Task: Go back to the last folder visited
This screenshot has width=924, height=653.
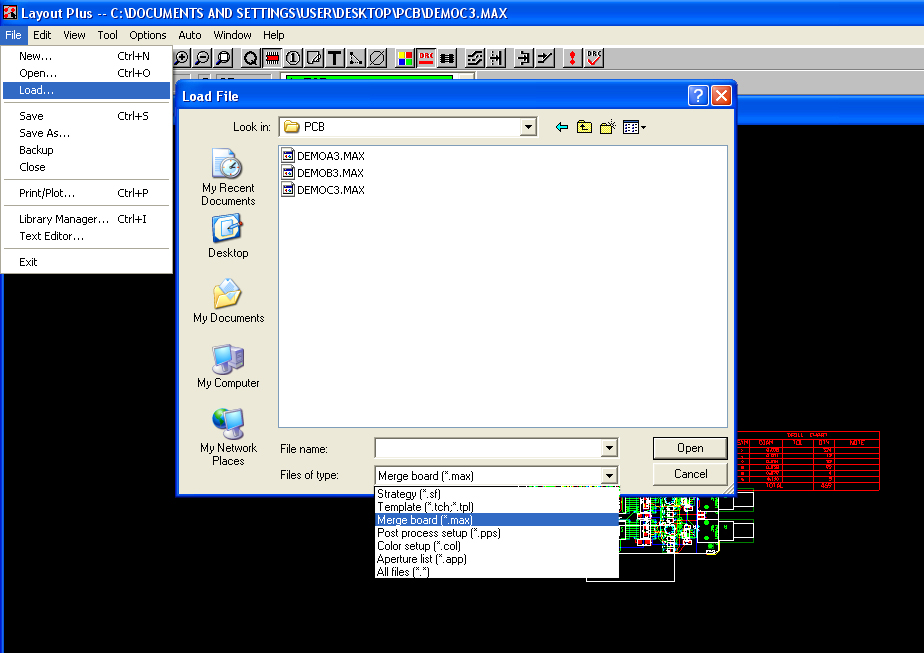Action: pos(562,127)
